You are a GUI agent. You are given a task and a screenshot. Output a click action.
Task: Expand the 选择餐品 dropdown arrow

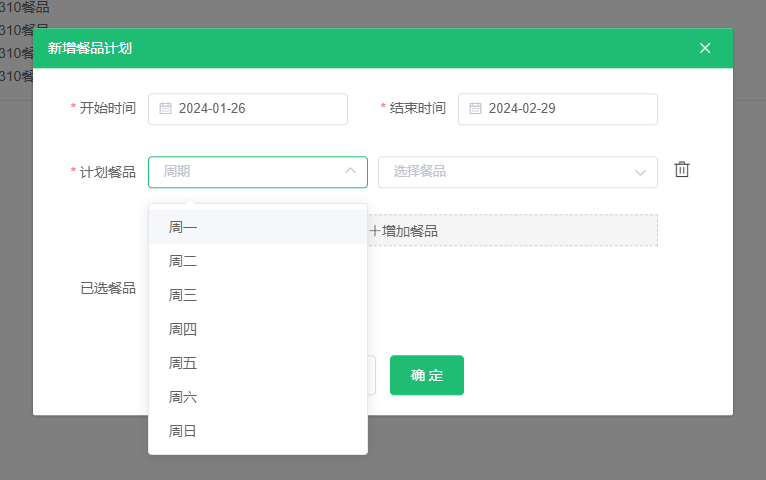point(640,172)
